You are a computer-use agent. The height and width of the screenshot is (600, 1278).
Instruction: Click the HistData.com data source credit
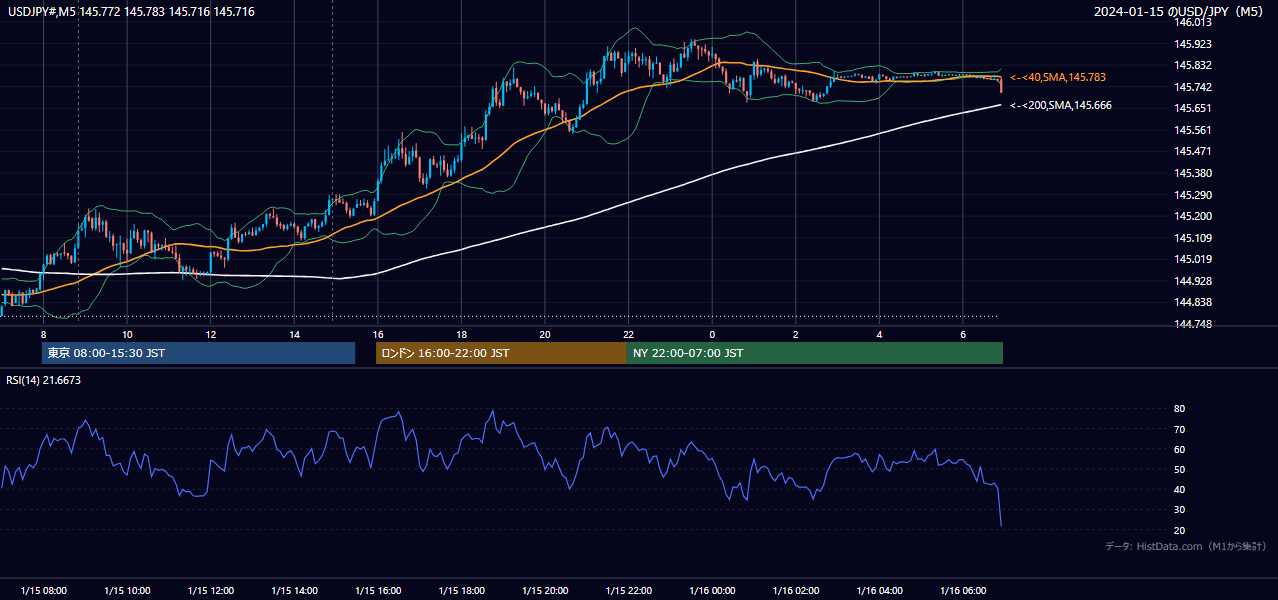(x=1185, y=547)
